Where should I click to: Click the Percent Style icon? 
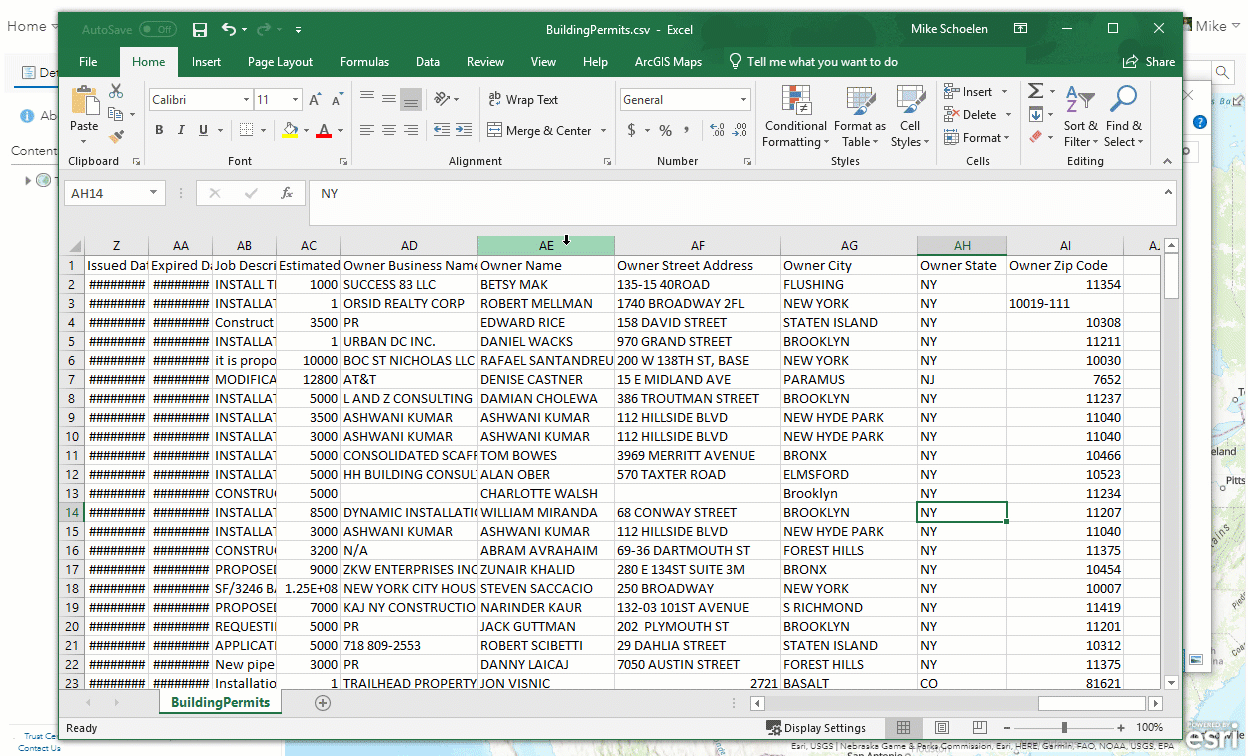pyautogui.click(x=665, y=131)
